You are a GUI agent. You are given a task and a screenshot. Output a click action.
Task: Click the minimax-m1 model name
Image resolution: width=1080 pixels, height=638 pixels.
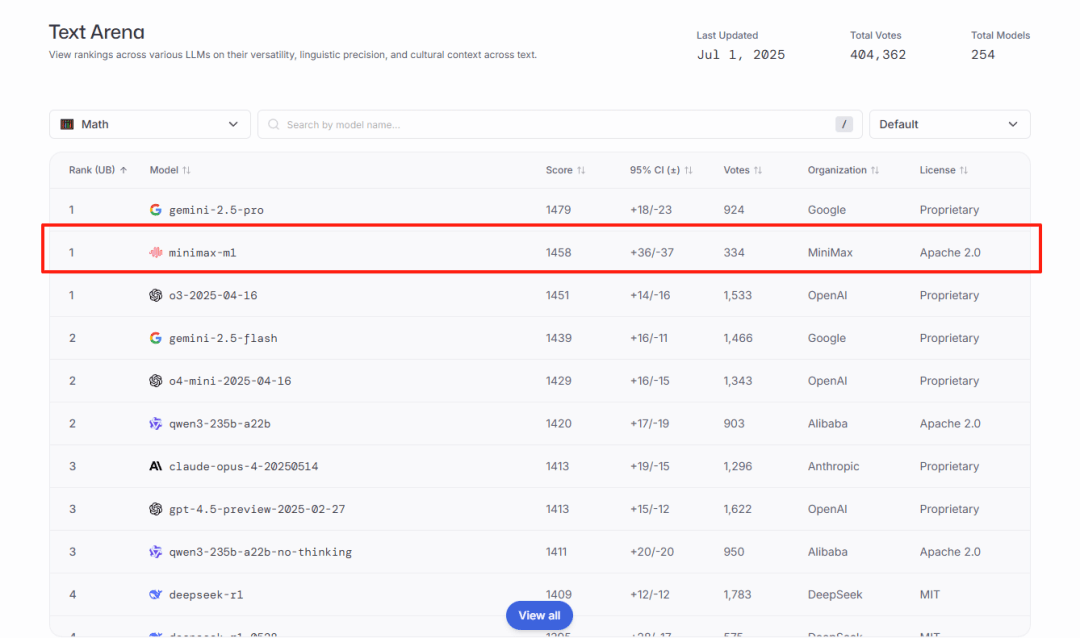tap(202, 253)
